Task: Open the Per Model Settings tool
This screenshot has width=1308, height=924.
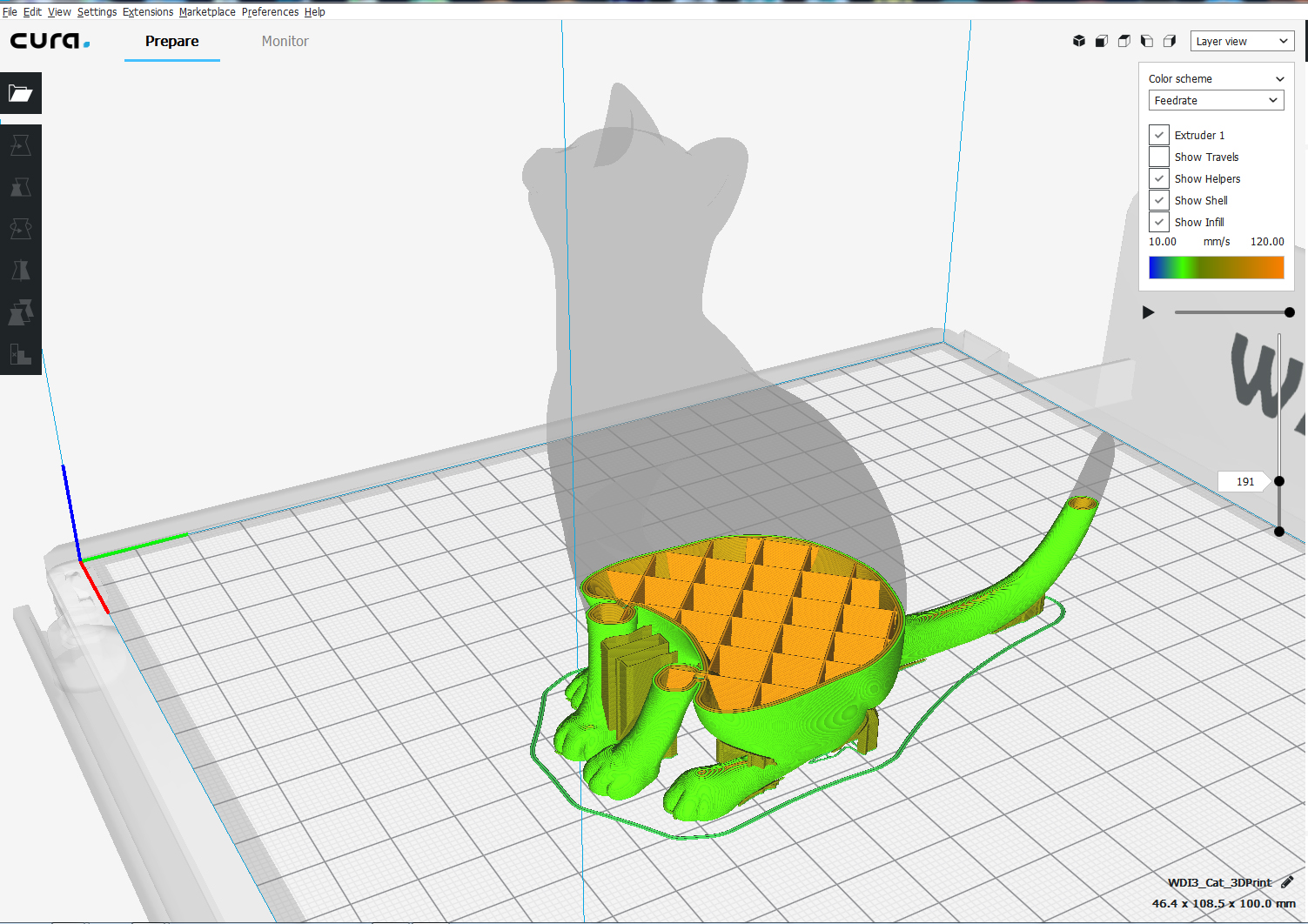Action: coord(21,312)
